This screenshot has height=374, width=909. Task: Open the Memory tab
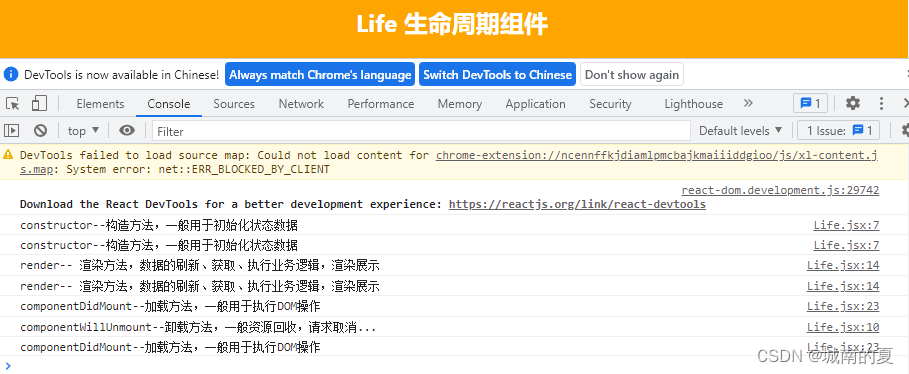[460, 104]
